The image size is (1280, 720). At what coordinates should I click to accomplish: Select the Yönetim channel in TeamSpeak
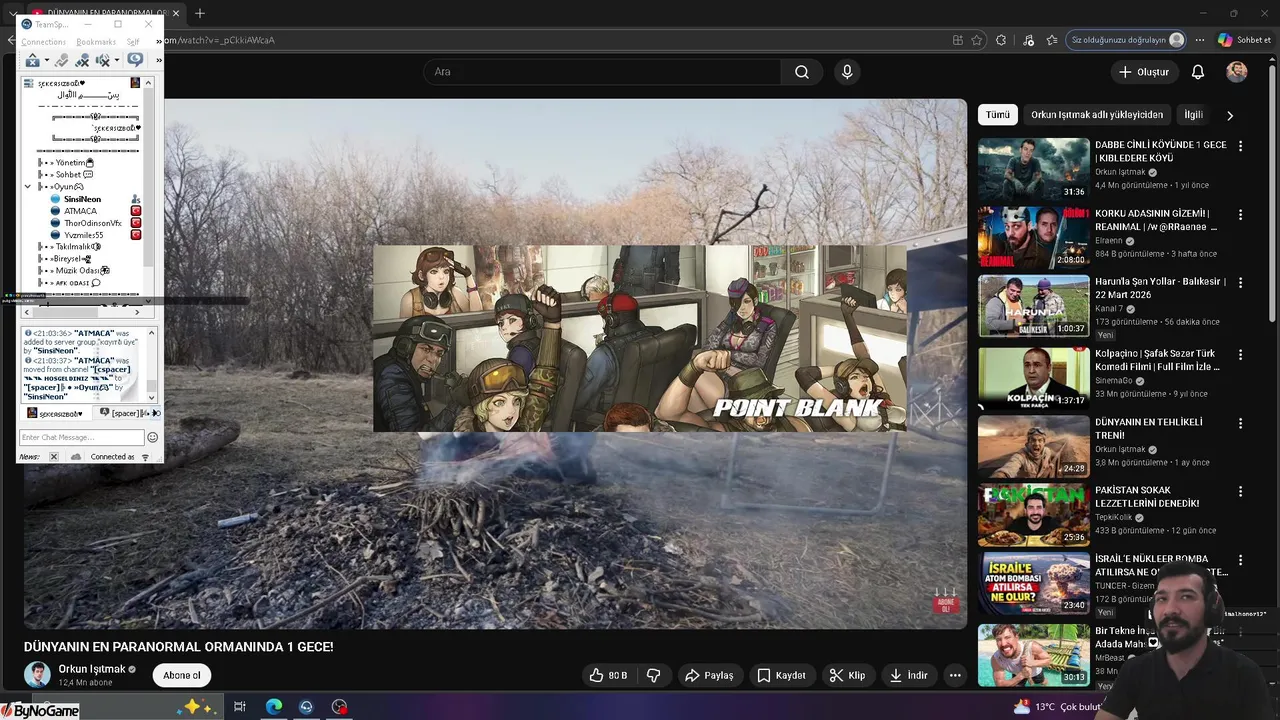(x=69, y=163)
